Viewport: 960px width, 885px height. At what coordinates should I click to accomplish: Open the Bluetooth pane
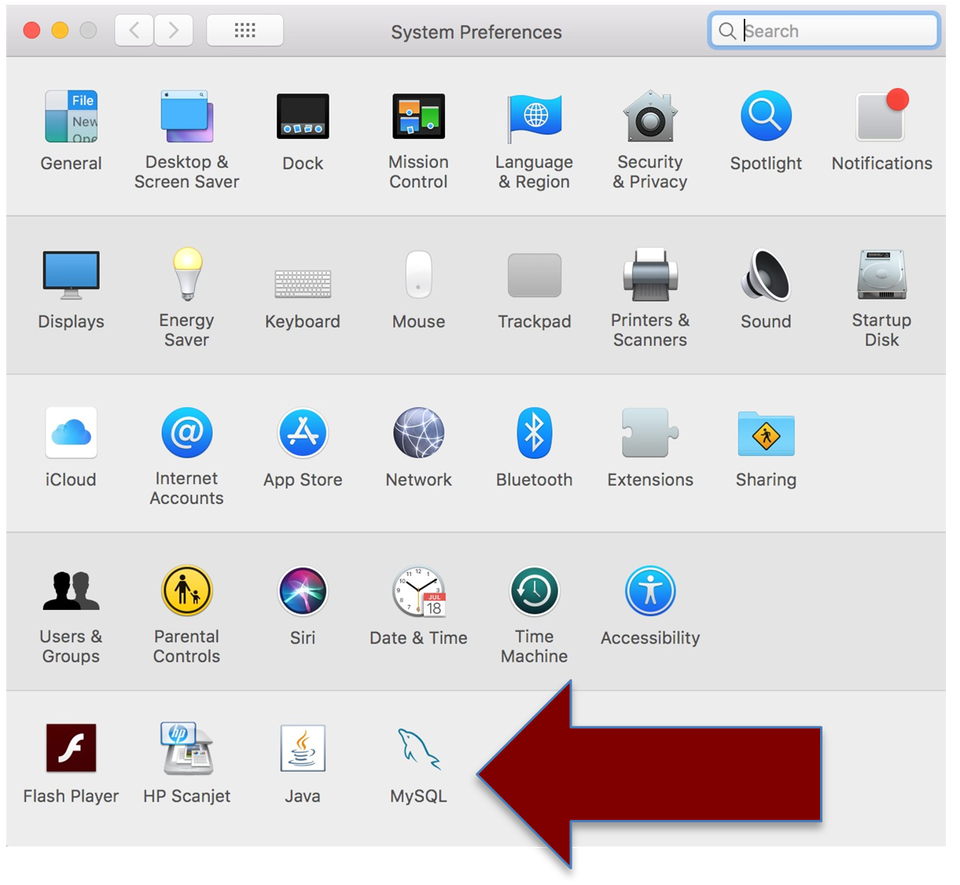[534, 432]
